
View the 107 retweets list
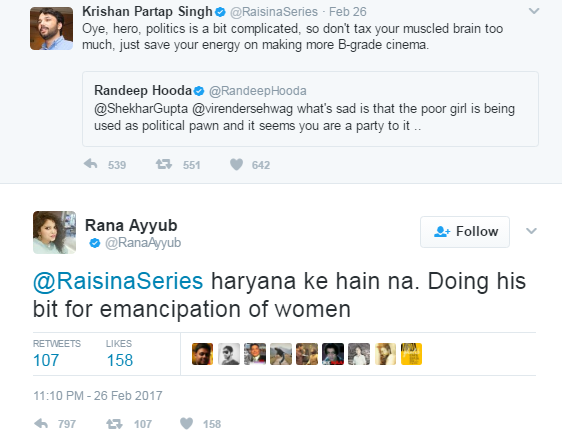[57, 353]
